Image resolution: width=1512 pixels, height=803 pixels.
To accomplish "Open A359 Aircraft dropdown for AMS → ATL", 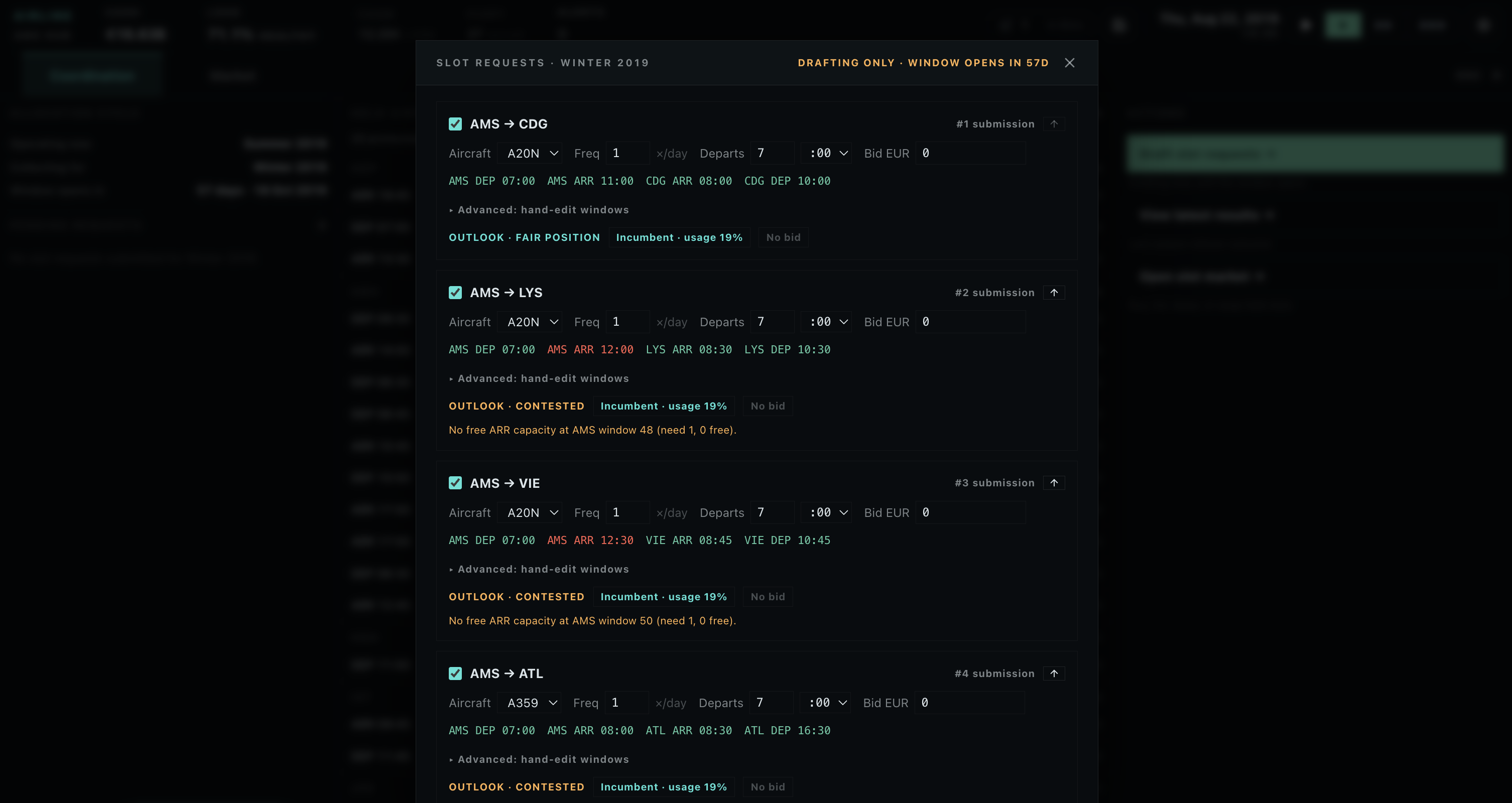I will 530,703.
